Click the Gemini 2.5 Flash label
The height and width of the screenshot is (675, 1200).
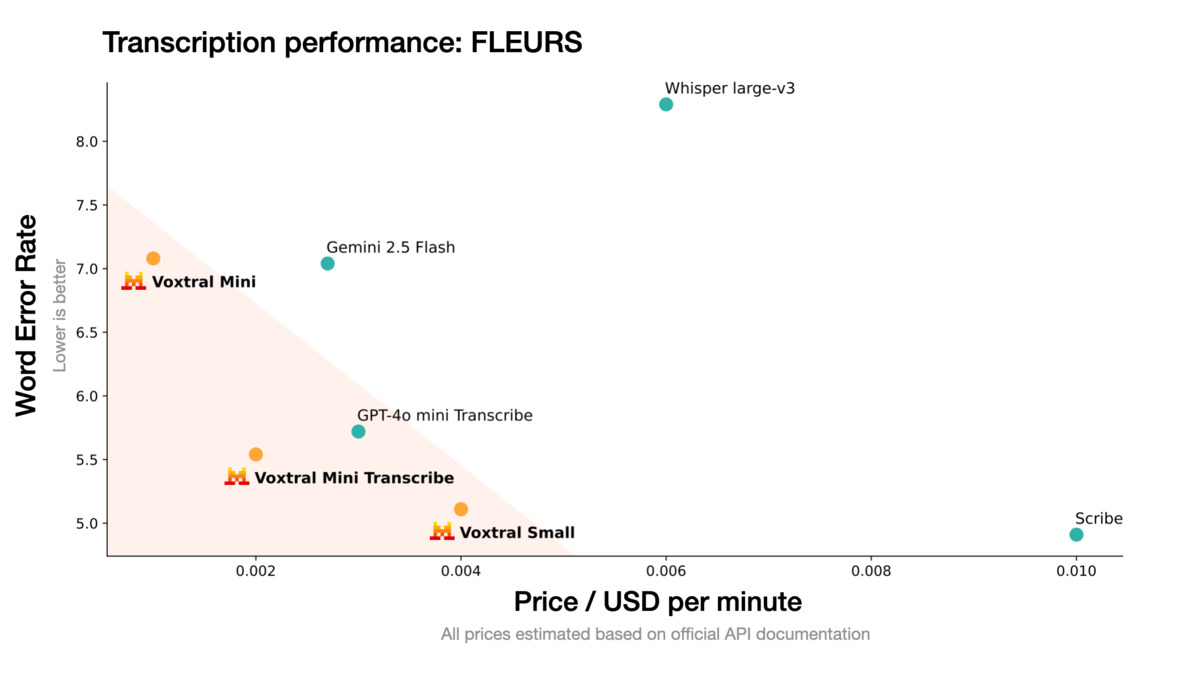coord(390,247)
